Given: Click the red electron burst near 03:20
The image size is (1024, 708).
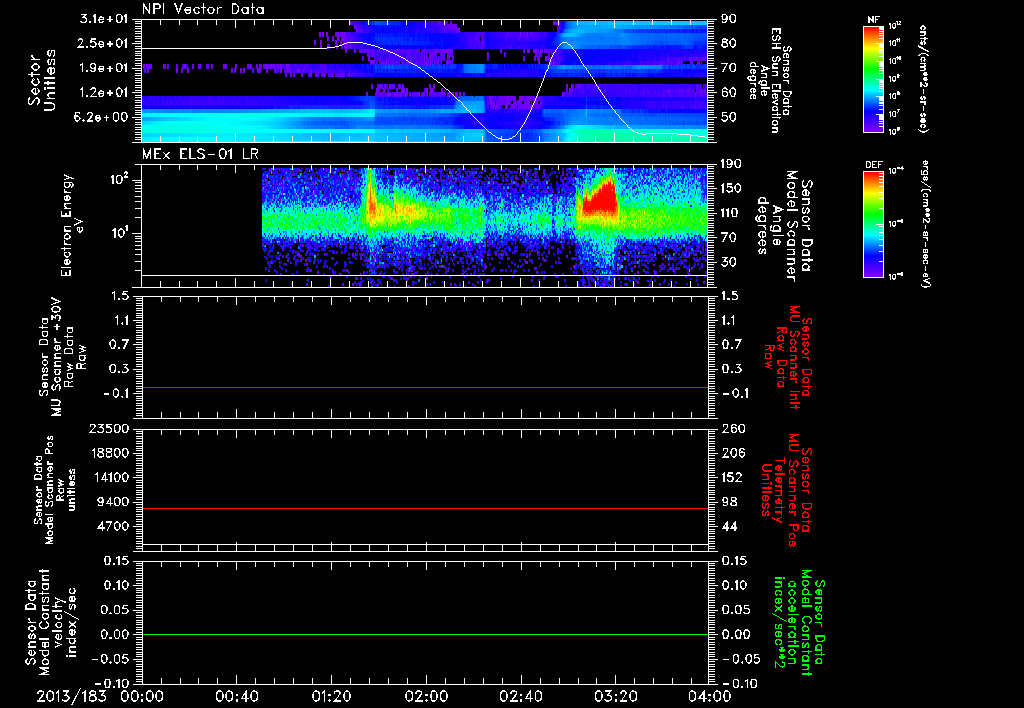Looking at the screenshot, I should [x=600, y=197].
